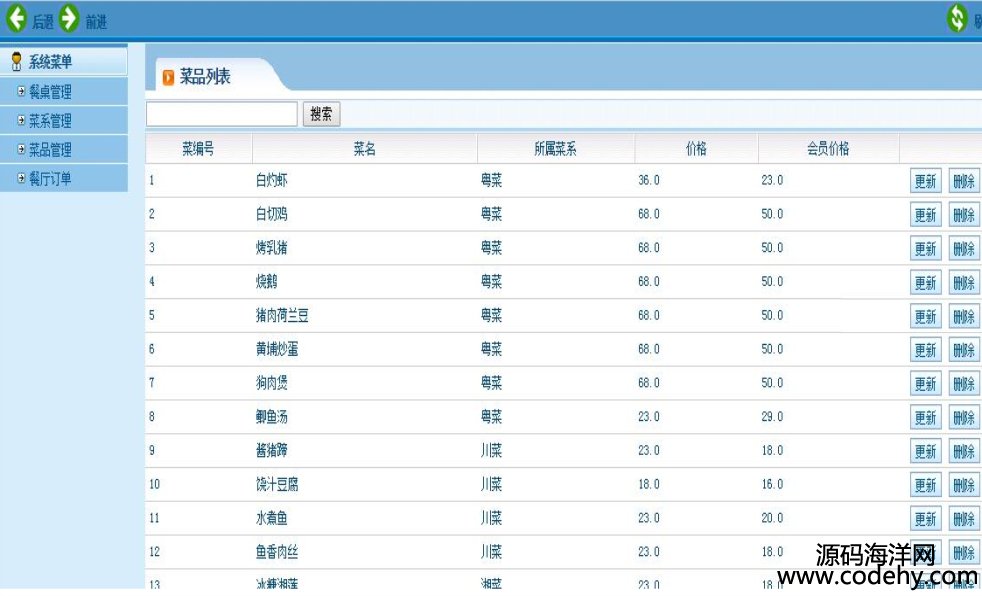Click 删除 for 猪肉荷兰豆
The image size is (982, 596).
(964, 316)
